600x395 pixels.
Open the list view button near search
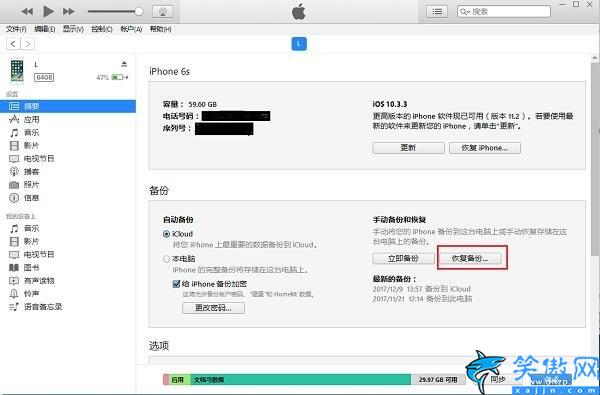437,11
